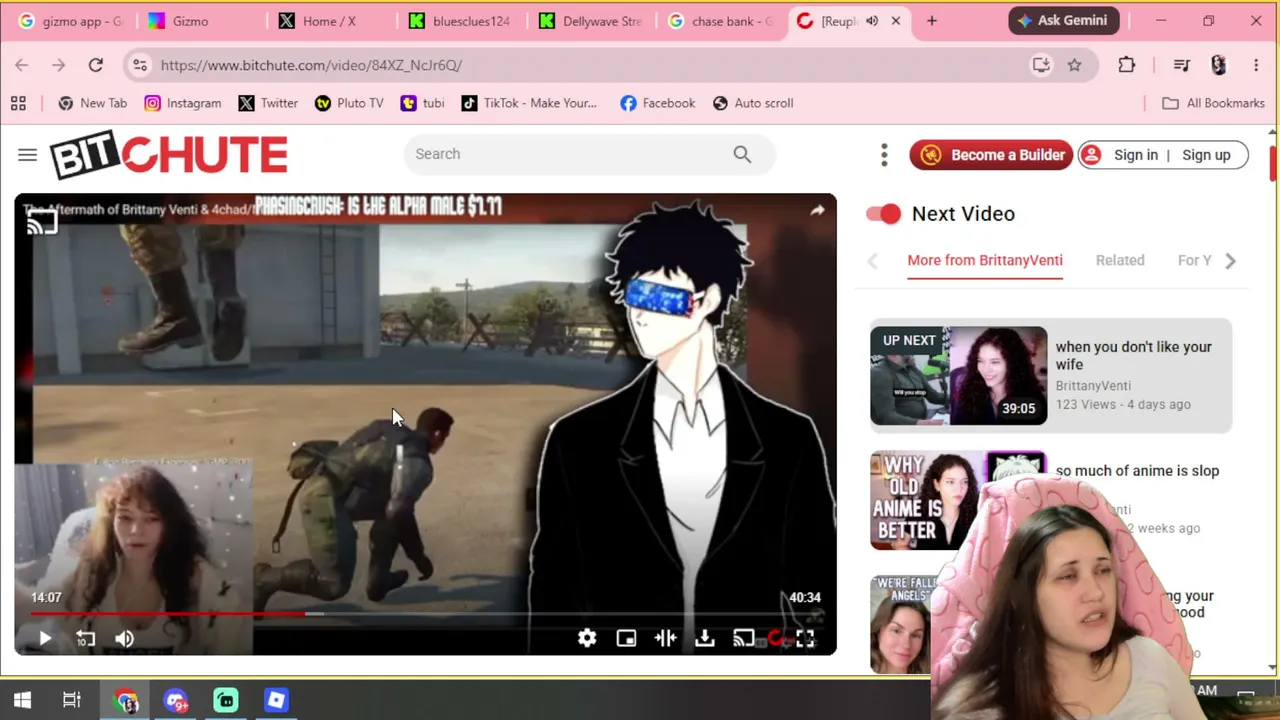Screen dimensions: 1280x720
Task: Open the Facebook bookmark
Action: pyautogui.click(x=657, y=103)
